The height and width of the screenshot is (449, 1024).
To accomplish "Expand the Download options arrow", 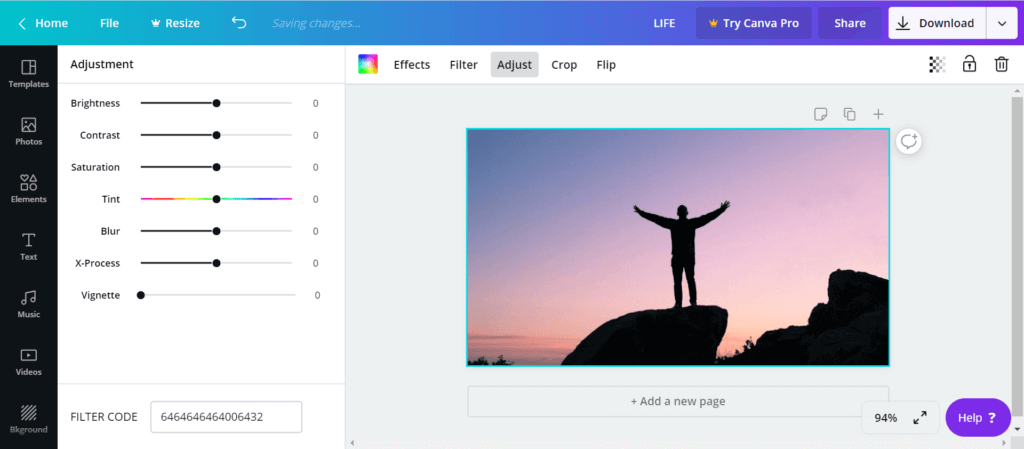I will coord(1002,23).
